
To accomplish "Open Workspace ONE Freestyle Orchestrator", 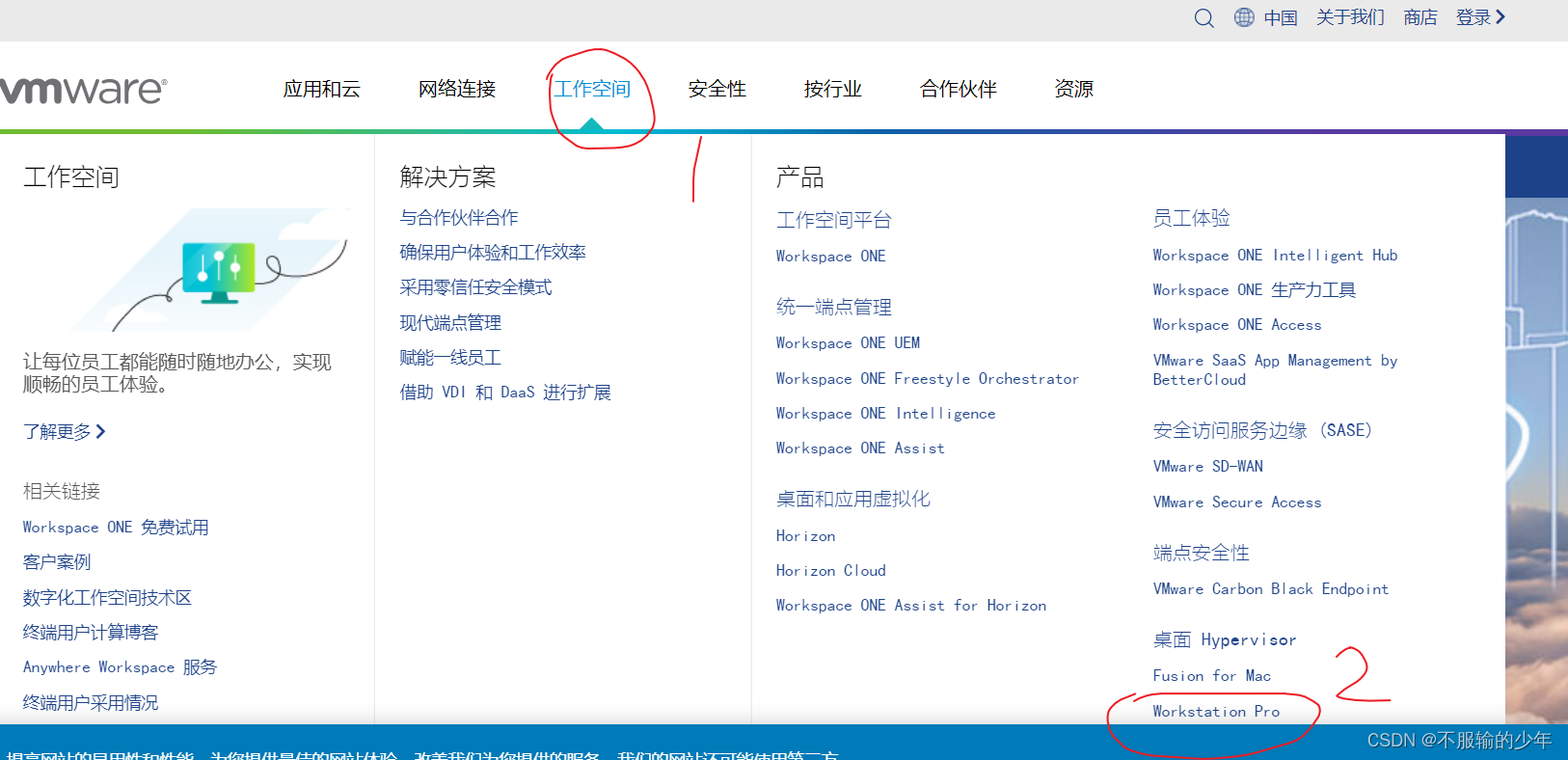I will (x=927, y=379).
